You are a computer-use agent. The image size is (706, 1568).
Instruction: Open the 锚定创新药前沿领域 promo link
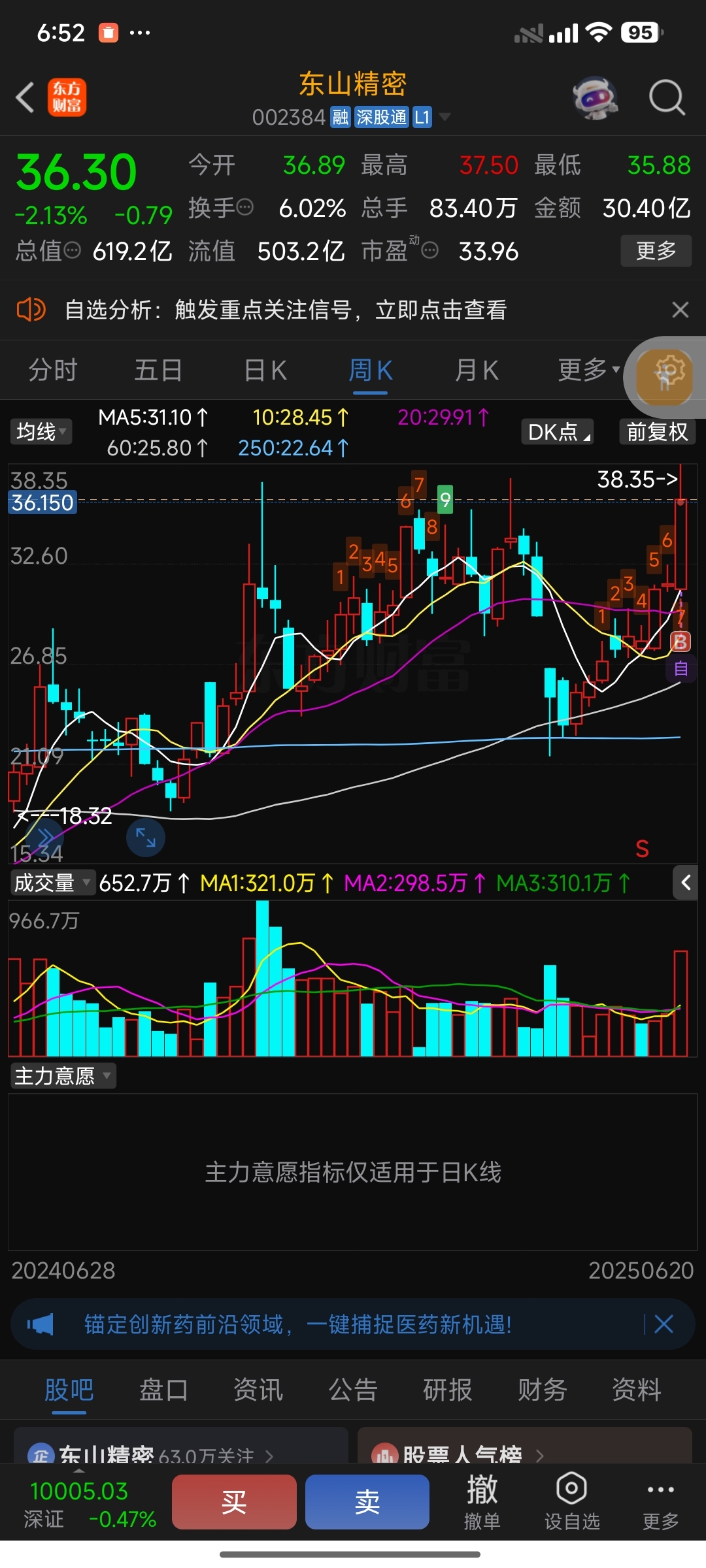[x=298, y=1324]
